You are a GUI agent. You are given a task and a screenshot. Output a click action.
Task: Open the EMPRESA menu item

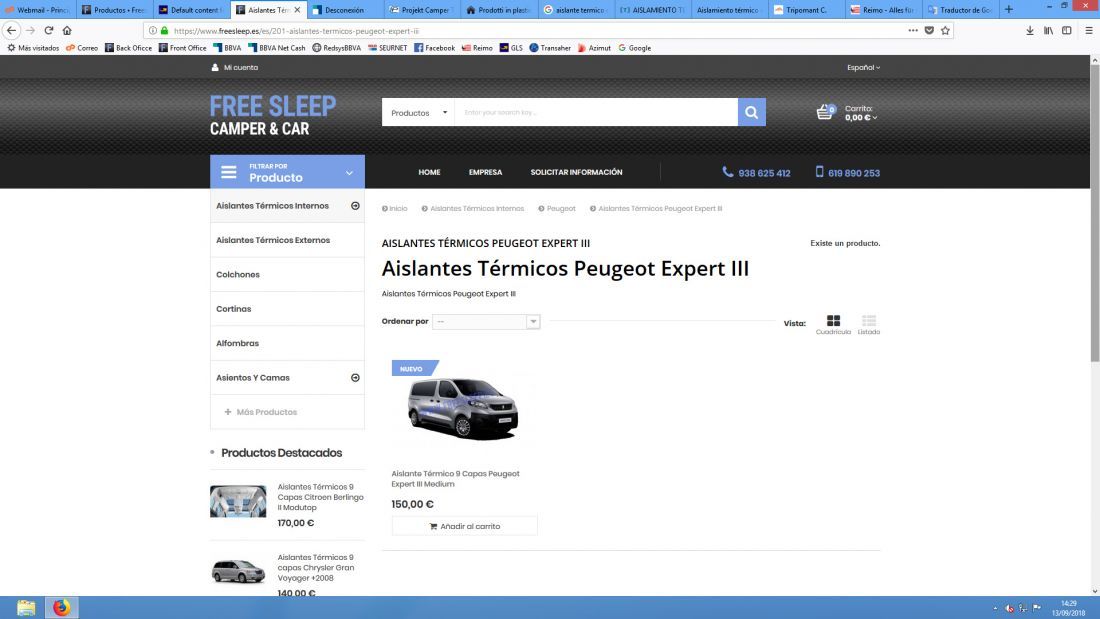coord(485,172)
